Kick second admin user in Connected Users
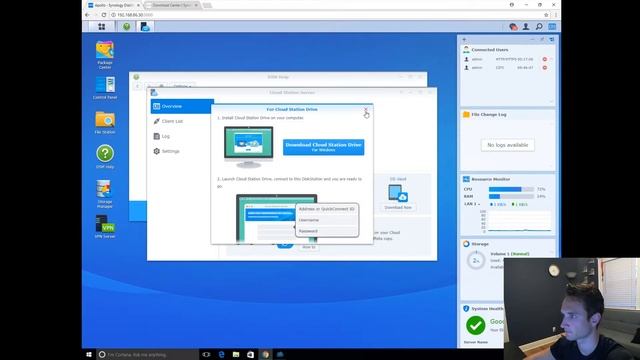640x360 pixels. [544, 68]
